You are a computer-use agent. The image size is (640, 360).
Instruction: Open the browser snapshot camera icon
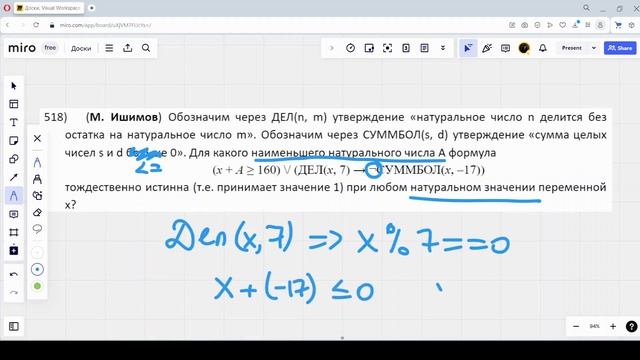[x=524, y=25]
